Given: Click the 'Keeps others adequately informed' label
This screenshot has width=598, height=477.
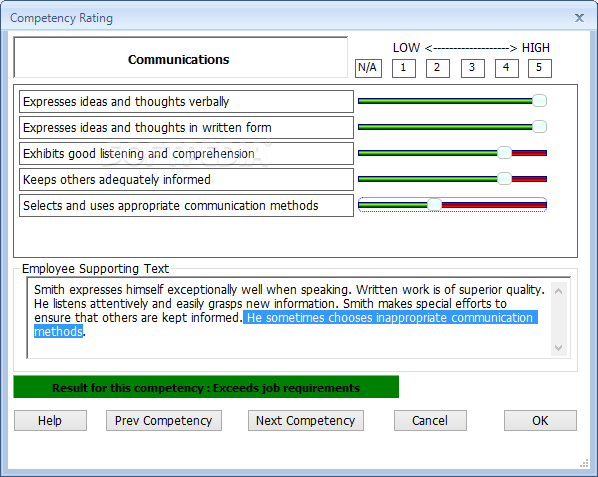Looking at the screenshot, I should click(x=186, y=179).
